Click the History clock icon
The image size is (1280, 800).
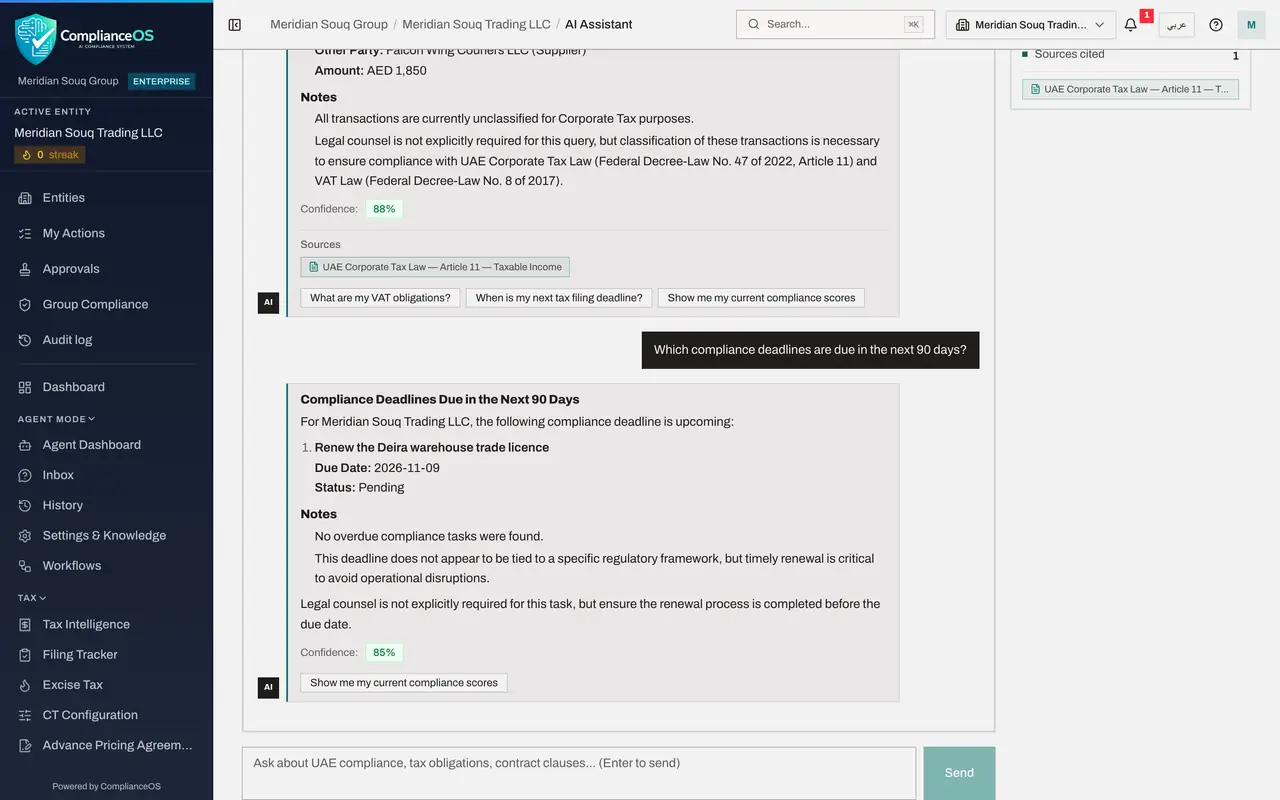point(25,505)
